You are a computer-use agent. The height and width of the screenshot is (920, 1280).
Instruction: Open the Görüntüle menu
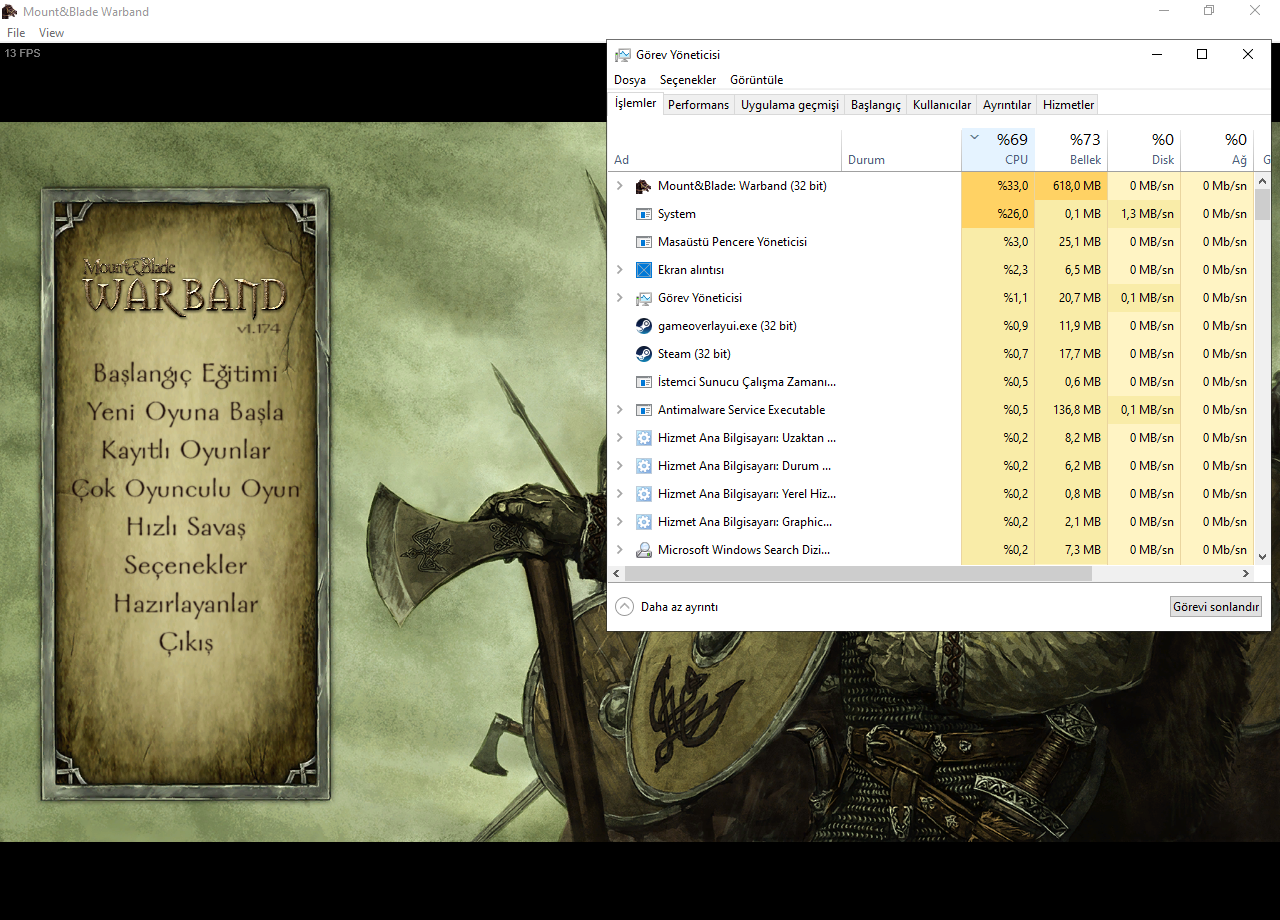coord(757,80)
